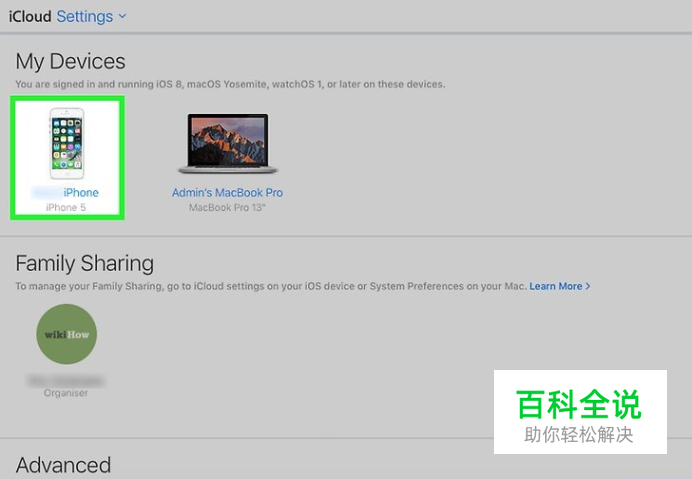Open the iCloud Settings dropdown menu
The height and width of the screenshot is (479, 692).
click(91, 16)
